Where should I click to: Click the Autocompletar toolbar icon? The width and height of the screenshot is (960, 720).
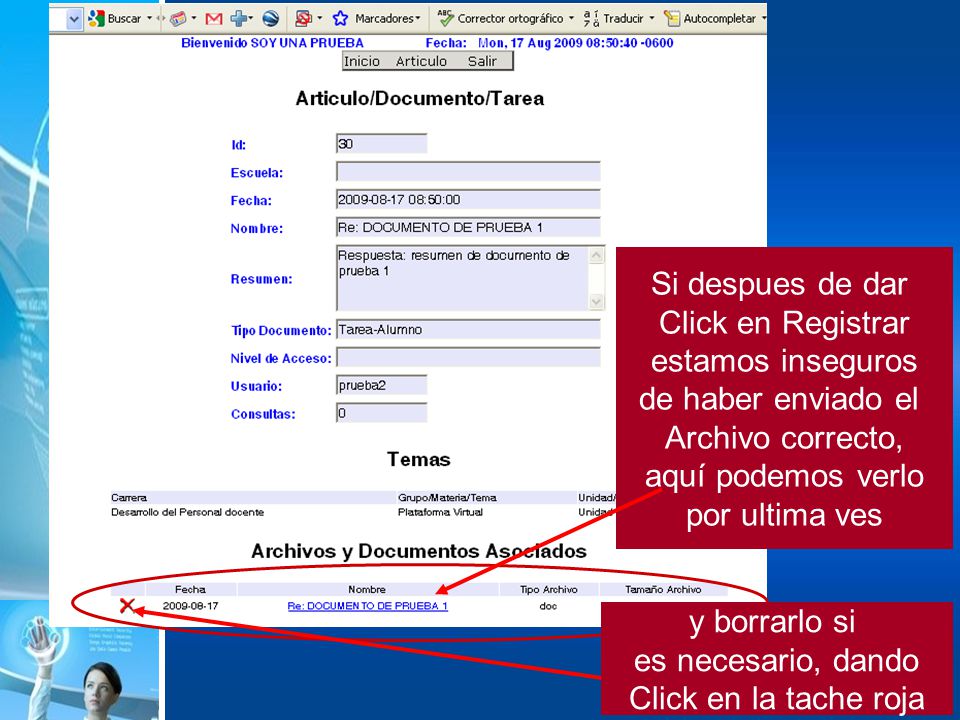(x=672, y=18)
